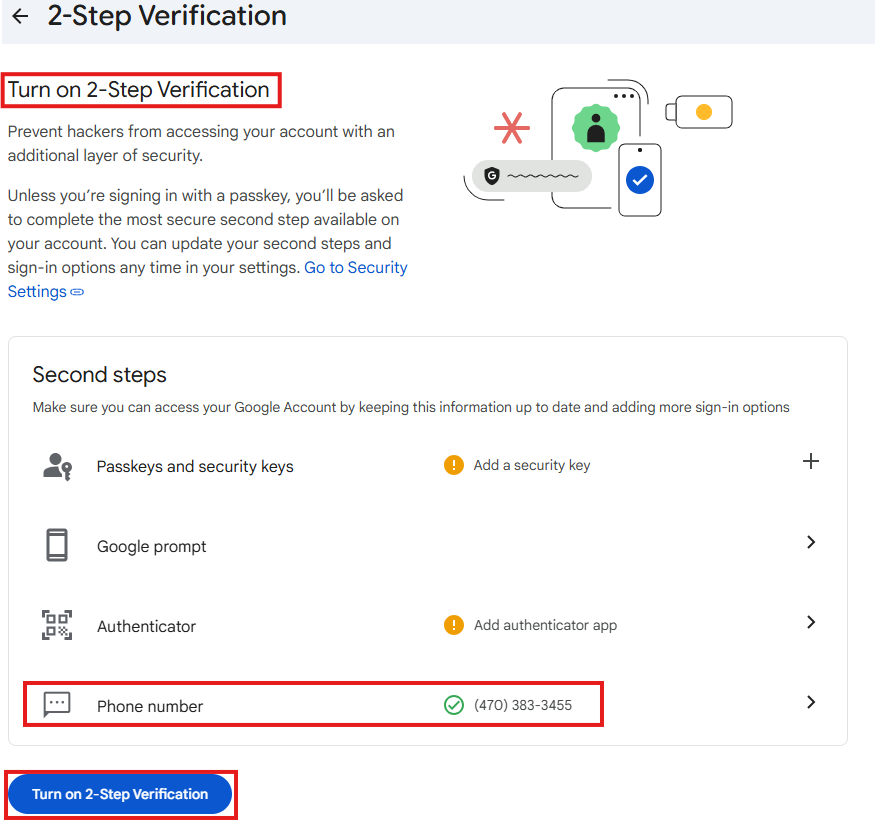This screenshot has width=875, height=824.
Task: Click the 2-Step Verification illustration
Action: pyautogui.click(x=598, y=150)
